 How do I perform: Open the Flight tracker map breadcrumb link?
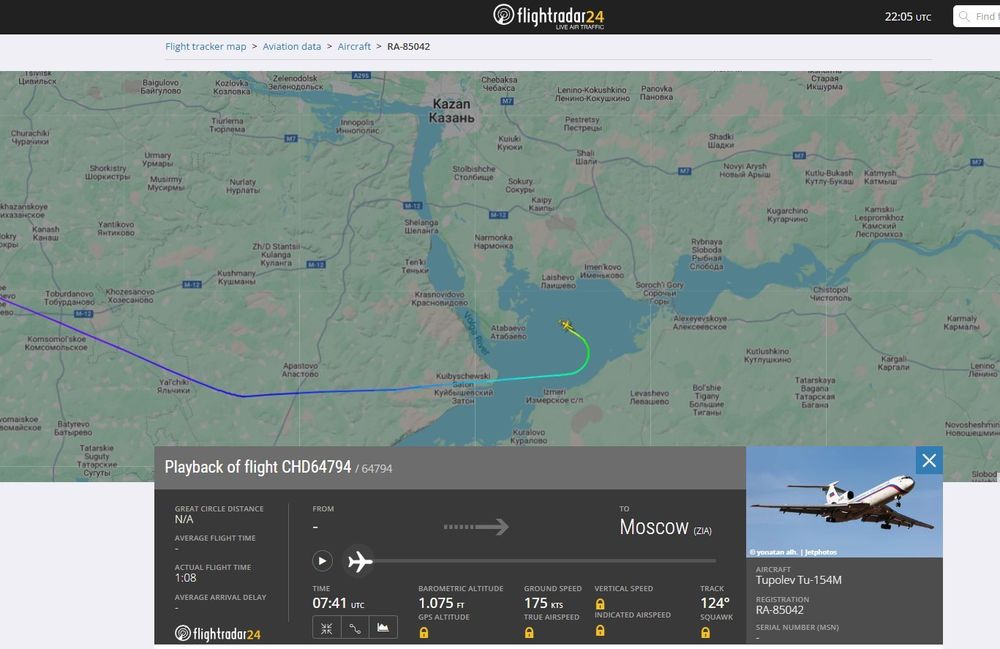tap(205, 47)
